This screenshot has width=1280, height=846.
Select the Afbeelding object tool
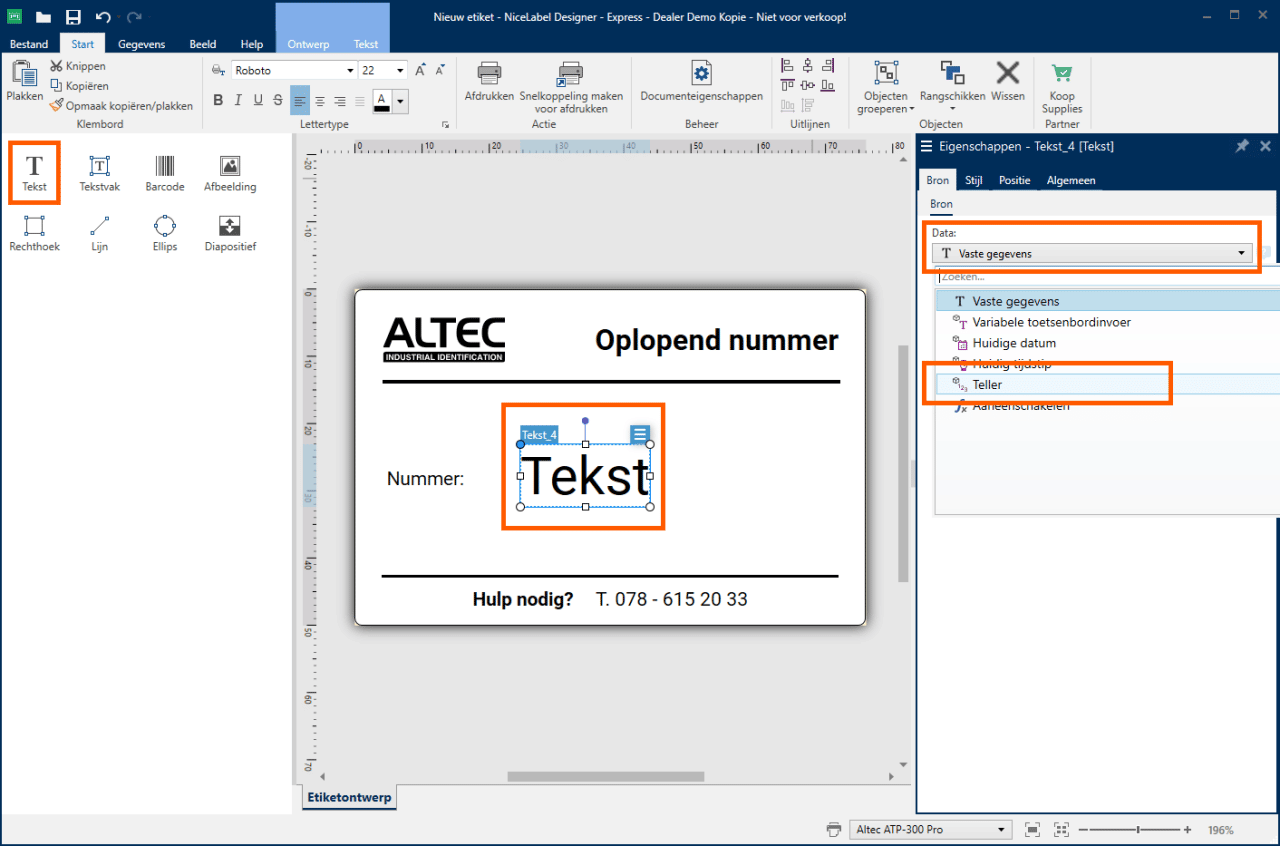[230, 173]
